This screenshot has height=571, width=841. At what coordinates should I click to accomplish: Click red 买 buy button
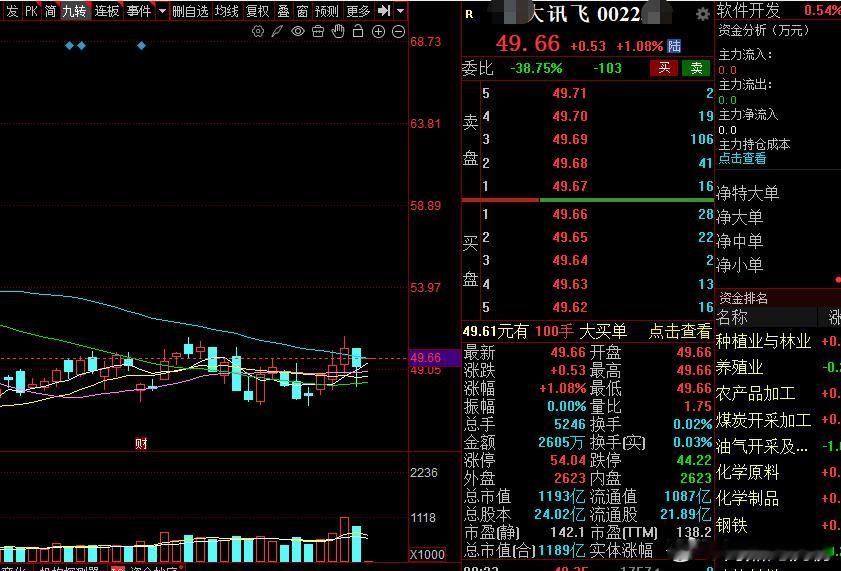pyautogui.click(x=664, y=68)
